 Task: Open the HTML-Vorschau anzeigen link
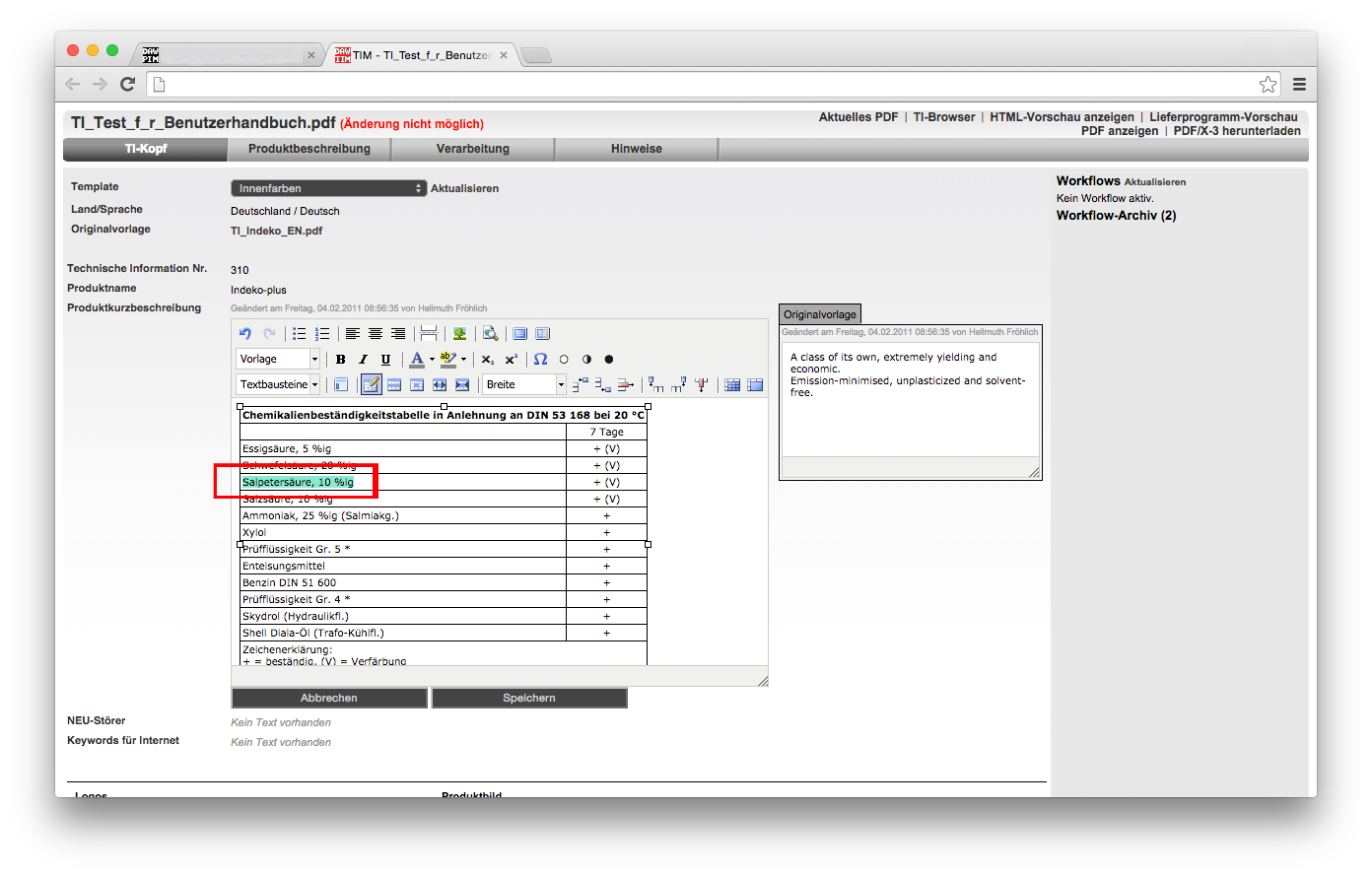click(1062, 117)
